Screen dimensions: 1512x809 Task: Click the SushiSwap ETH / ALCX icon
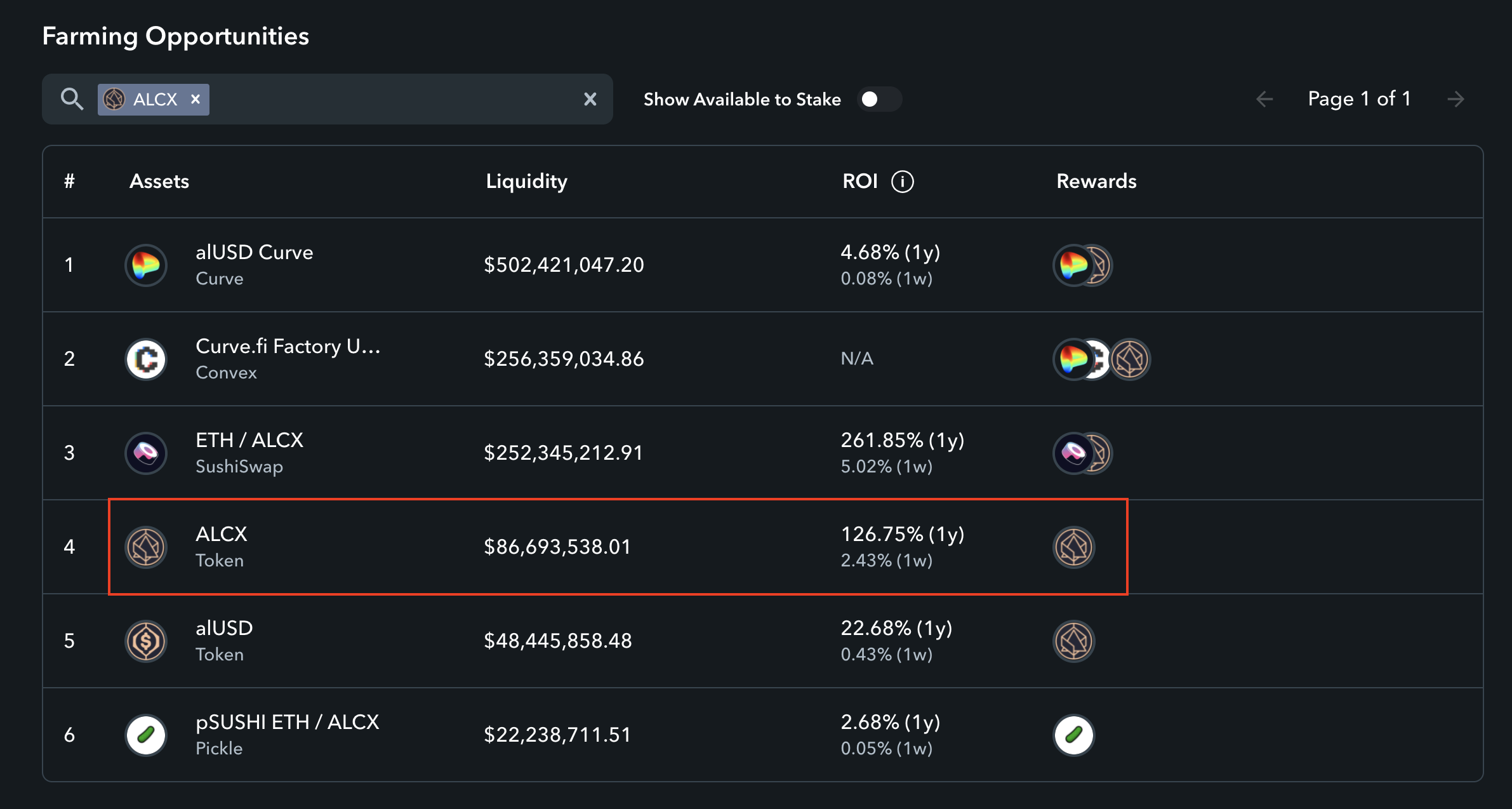(x=146, y=453)
